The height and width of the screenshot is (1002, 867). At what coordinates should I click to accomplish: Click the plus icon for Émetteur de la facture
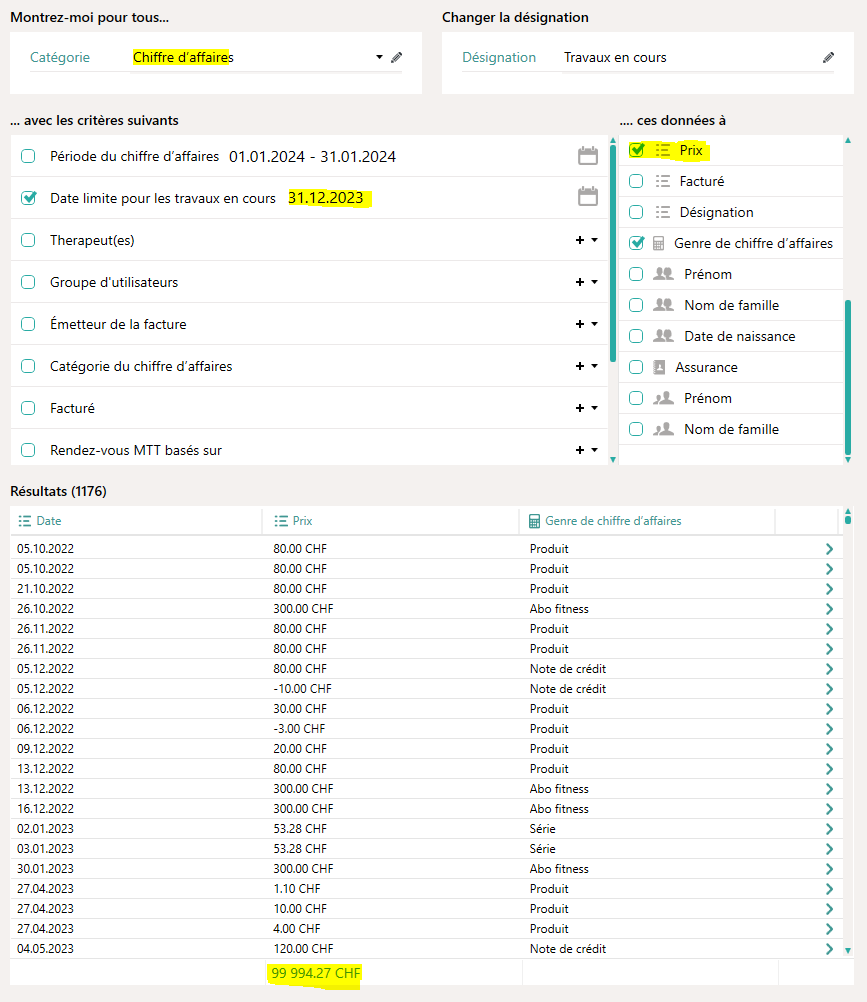580,324
